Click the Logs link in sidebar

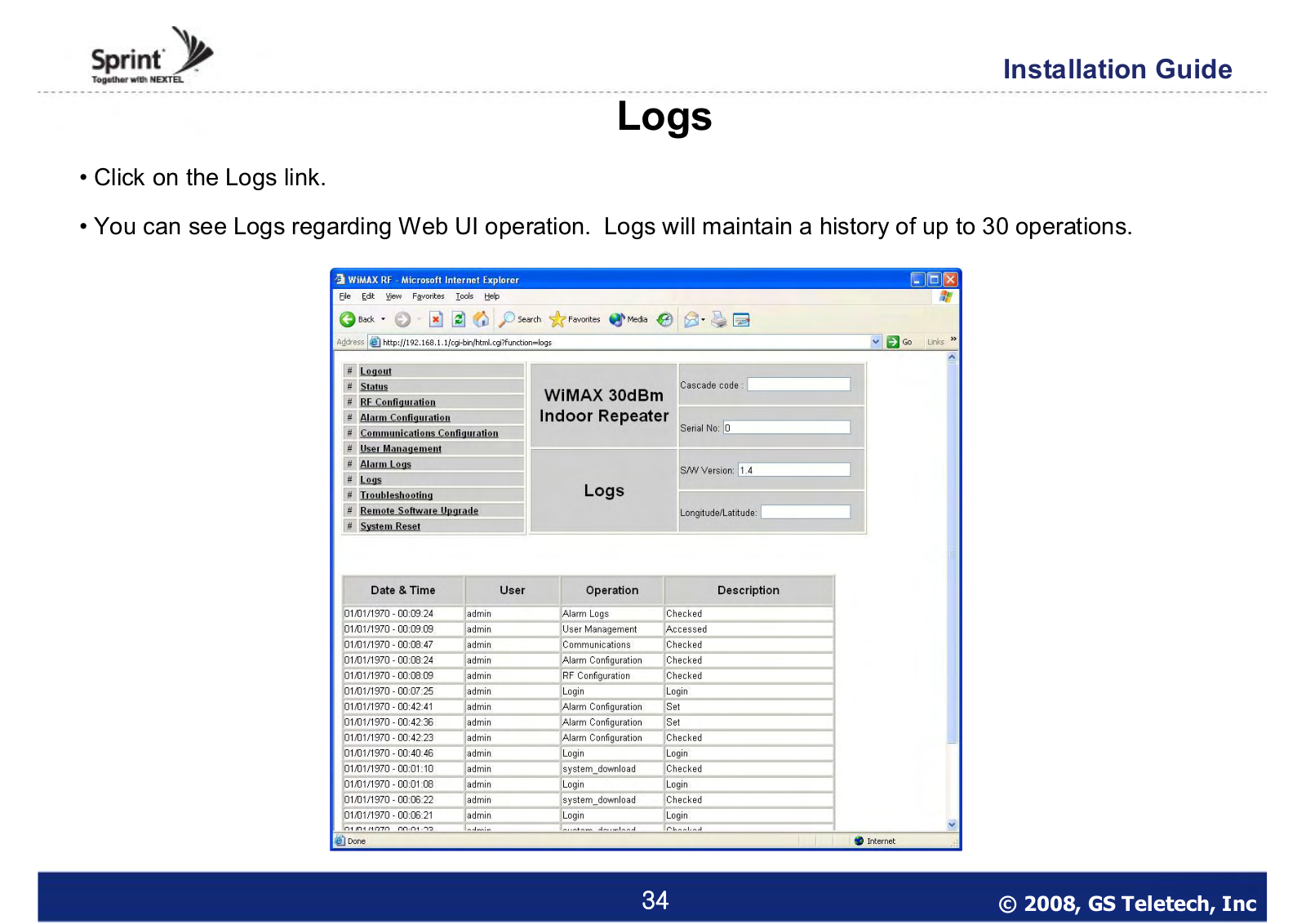pos(371,480)
